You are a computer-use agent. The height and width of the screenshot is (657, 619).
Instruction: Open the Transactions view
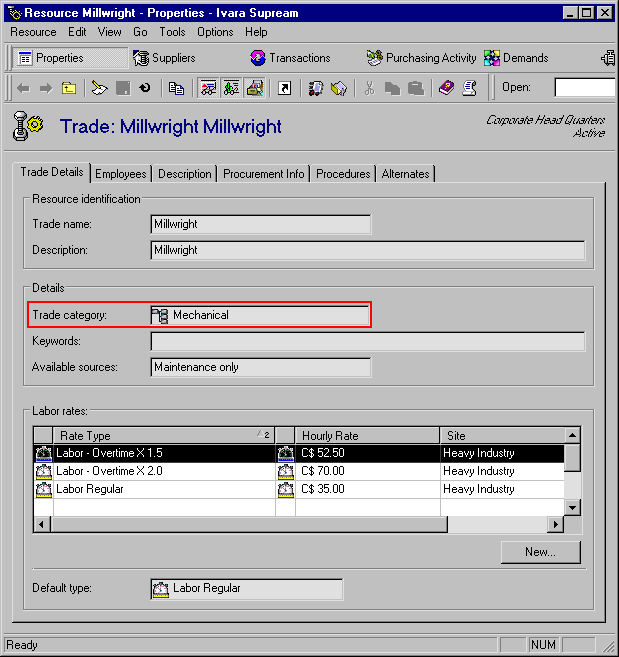pos(290,58)
